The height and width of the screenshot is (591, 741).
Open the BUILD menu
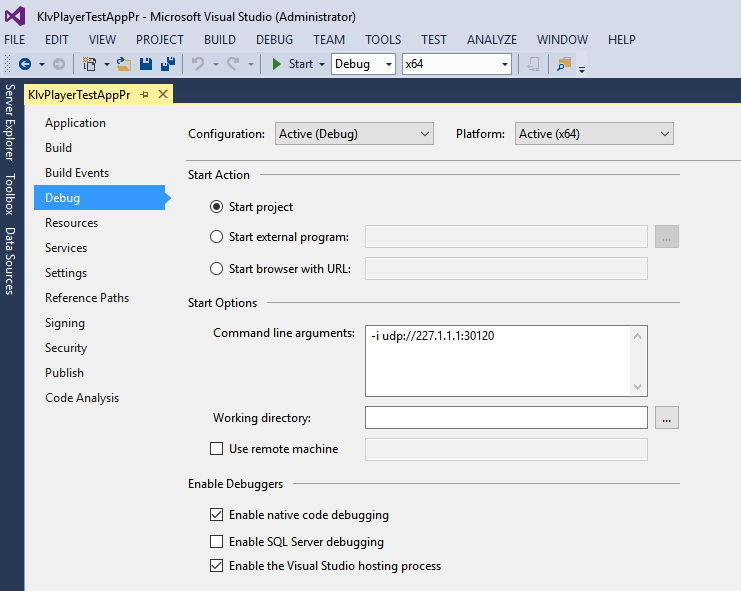220,40
